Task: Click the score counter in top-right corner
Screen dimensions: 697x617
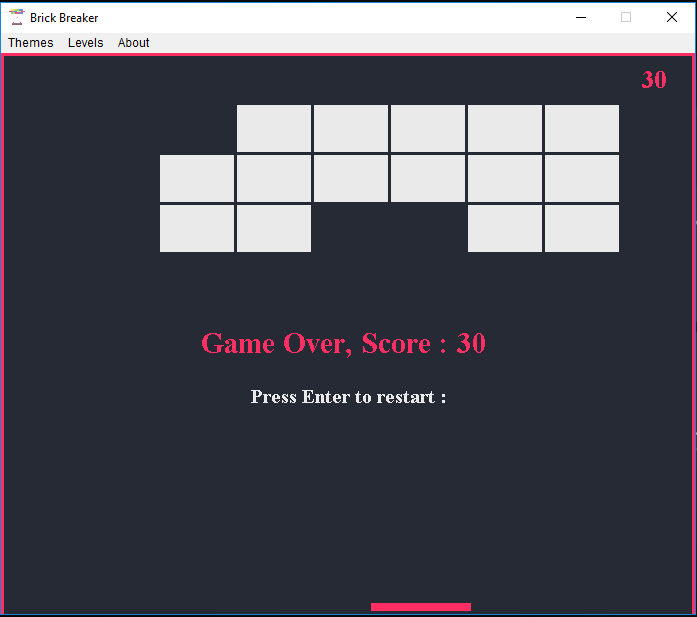Action: coord(653,80)
